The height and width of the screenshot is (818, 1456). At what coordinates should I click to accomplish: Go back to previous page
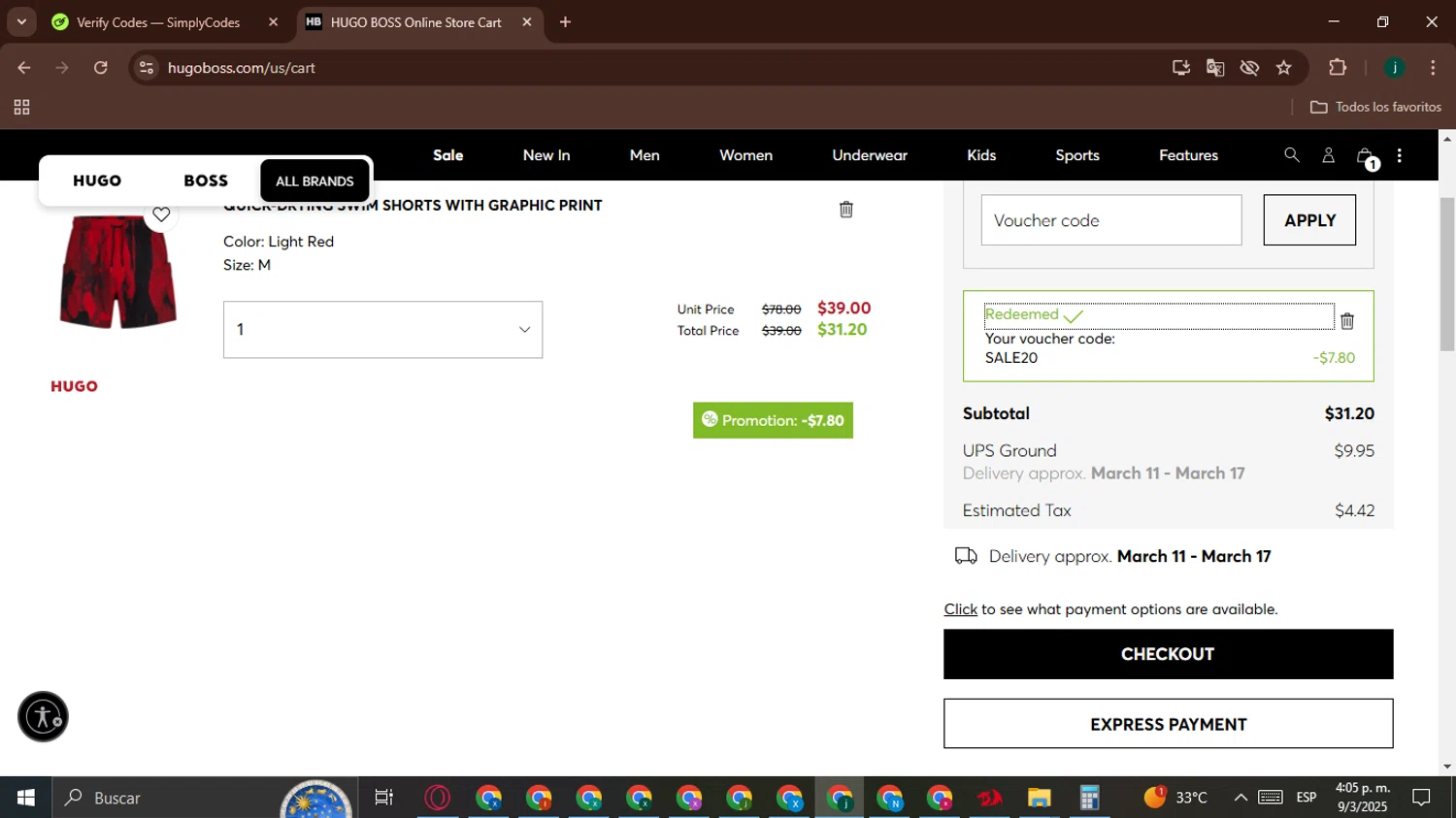pyautogui.click(x=24, y=68)
